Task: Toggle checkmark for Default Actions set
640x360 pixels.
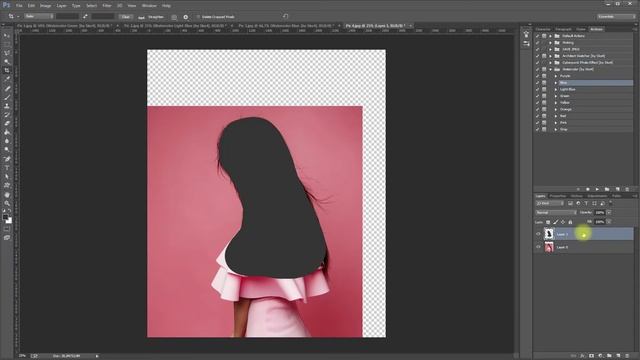Action: click(538, 36)
